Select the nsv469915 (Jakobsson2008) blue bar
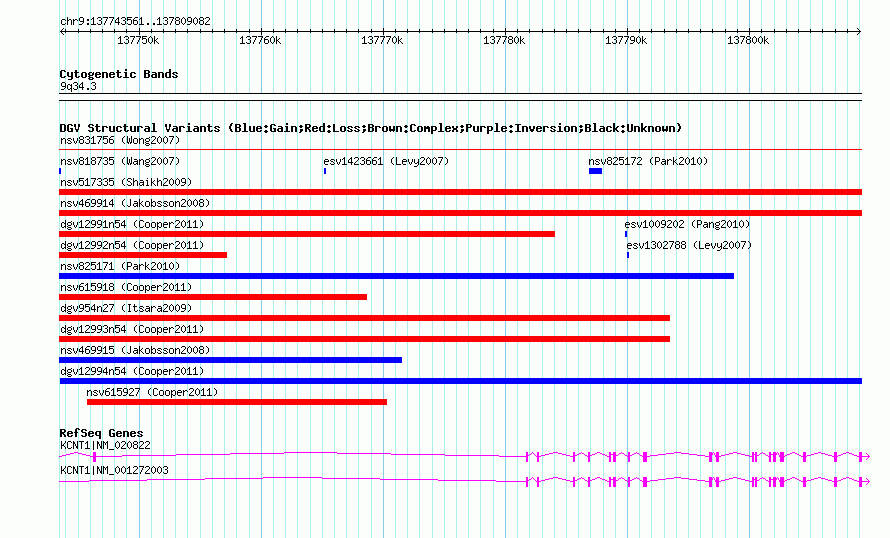This screenshot has width=890, height=538. point(230,360)
